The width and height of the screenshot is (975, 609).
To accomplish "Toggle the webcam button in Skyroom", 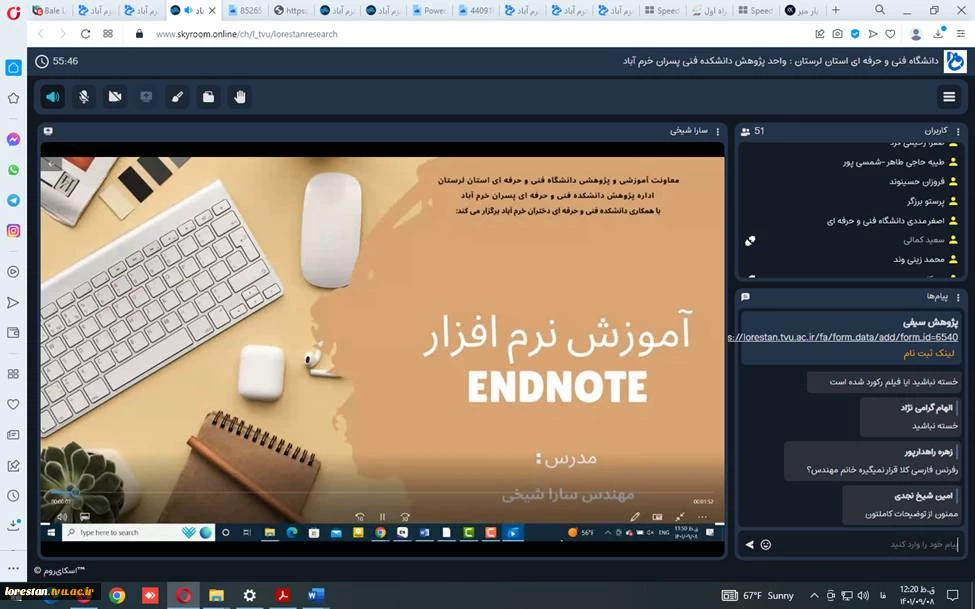I will coord(115,97).
